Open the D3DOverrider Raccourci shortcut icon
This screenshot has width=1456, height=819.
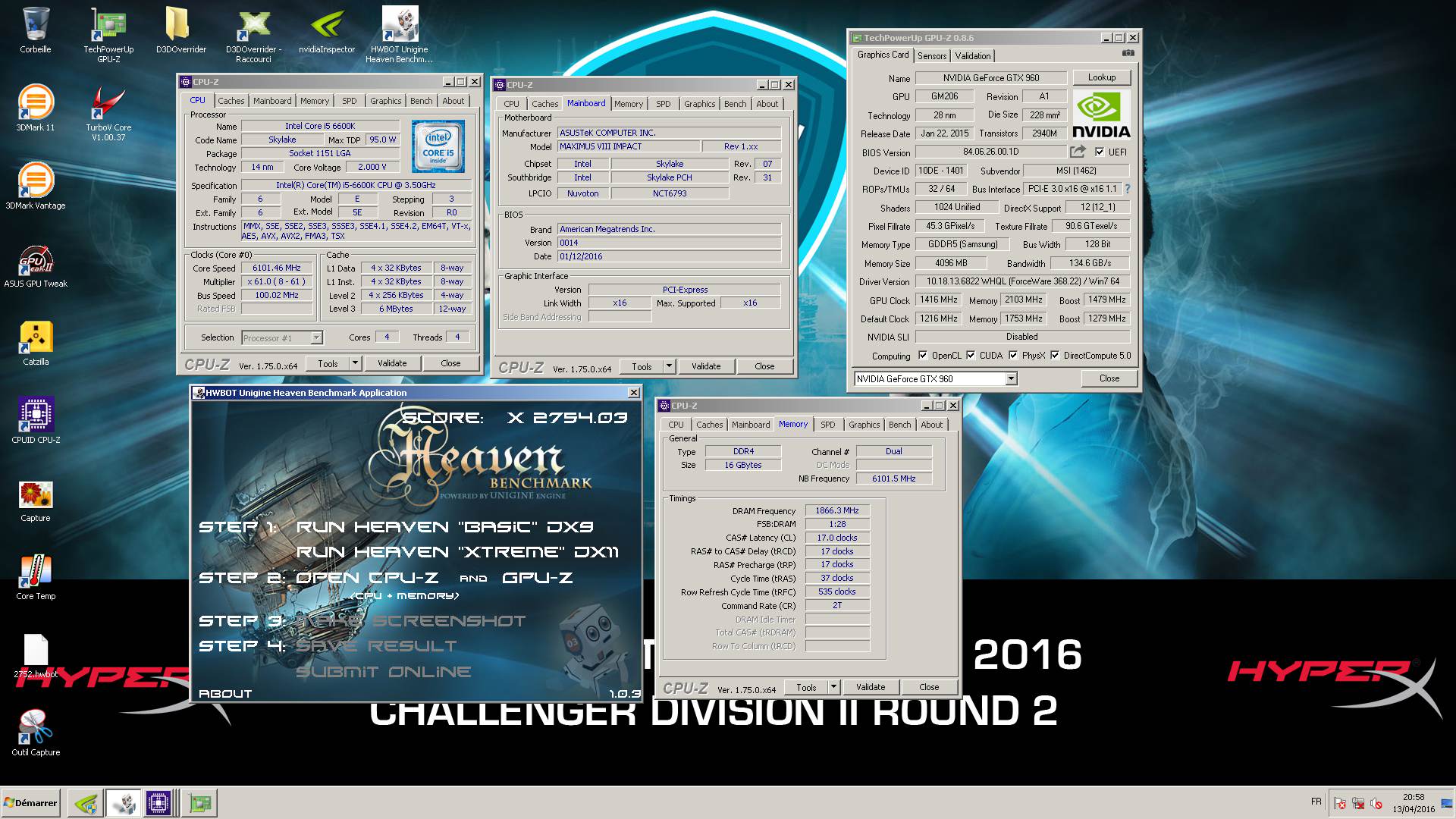(x=253, y=34)
